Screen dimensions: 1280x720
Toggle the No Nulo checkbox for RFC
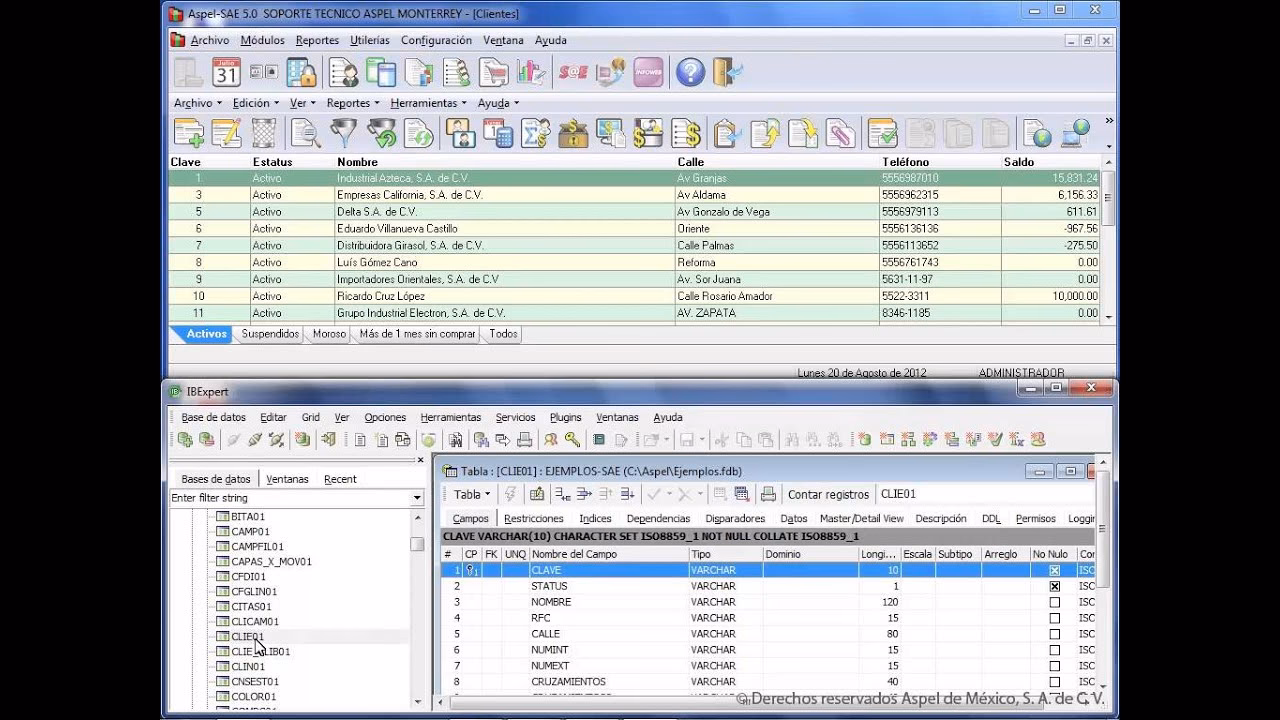pos(1054,618)
